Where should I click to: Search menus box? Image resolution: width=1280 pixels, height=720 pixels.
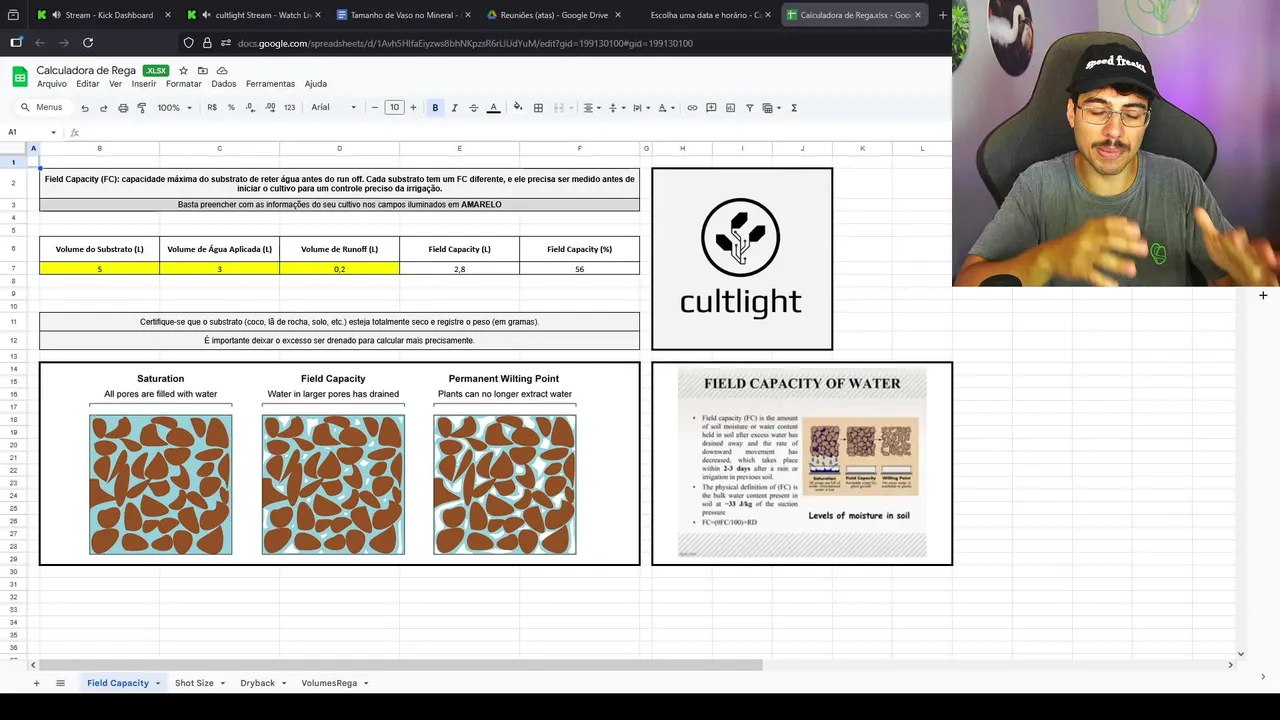pos(42,108)
